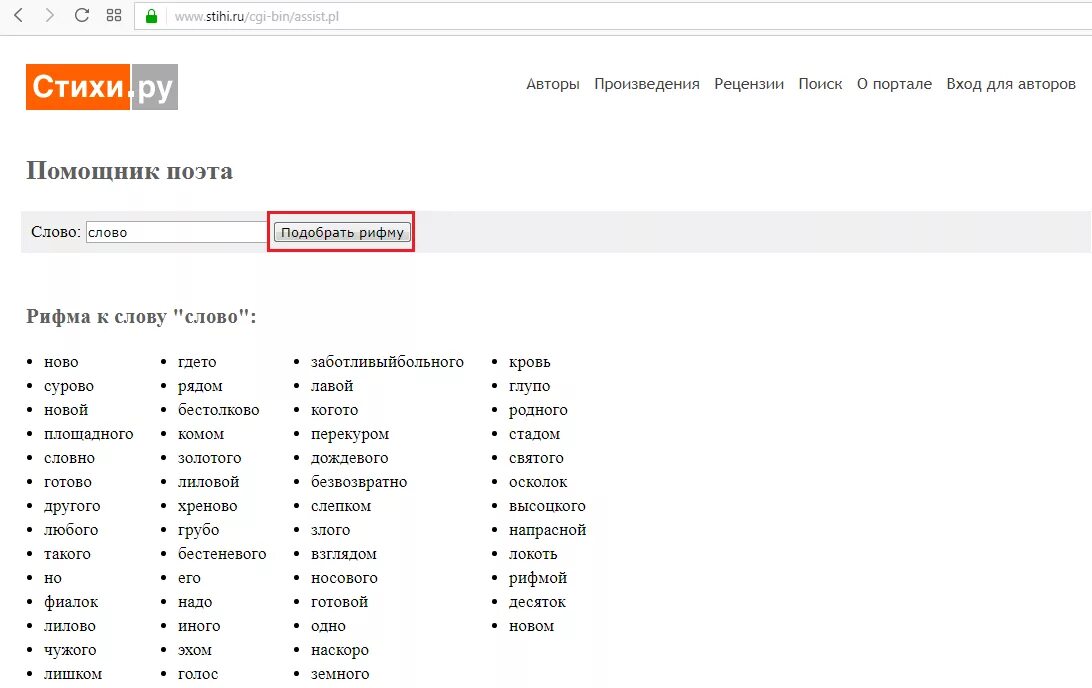
Task: Select rhyme word "осколок"
Action: click(x=538, y=482)
